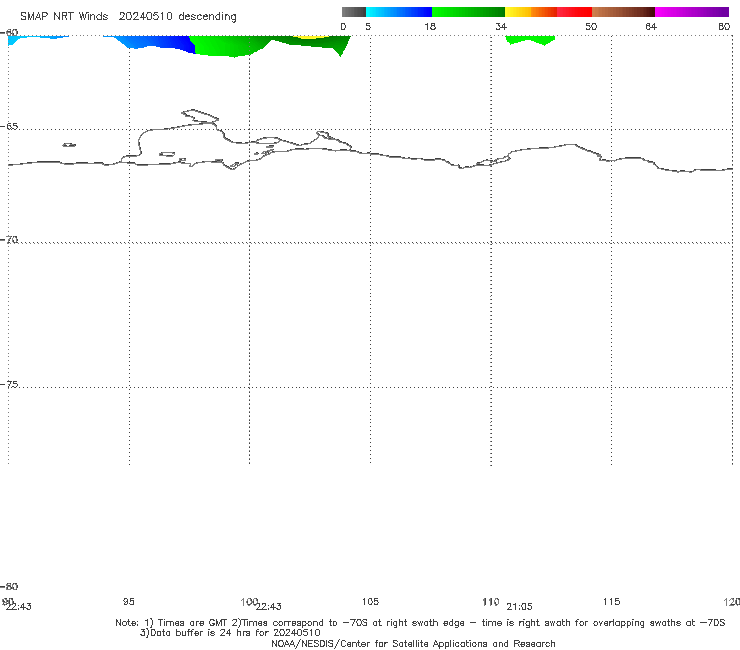Click the longitude label '115'
740x650 pixels.
point(612,602)
